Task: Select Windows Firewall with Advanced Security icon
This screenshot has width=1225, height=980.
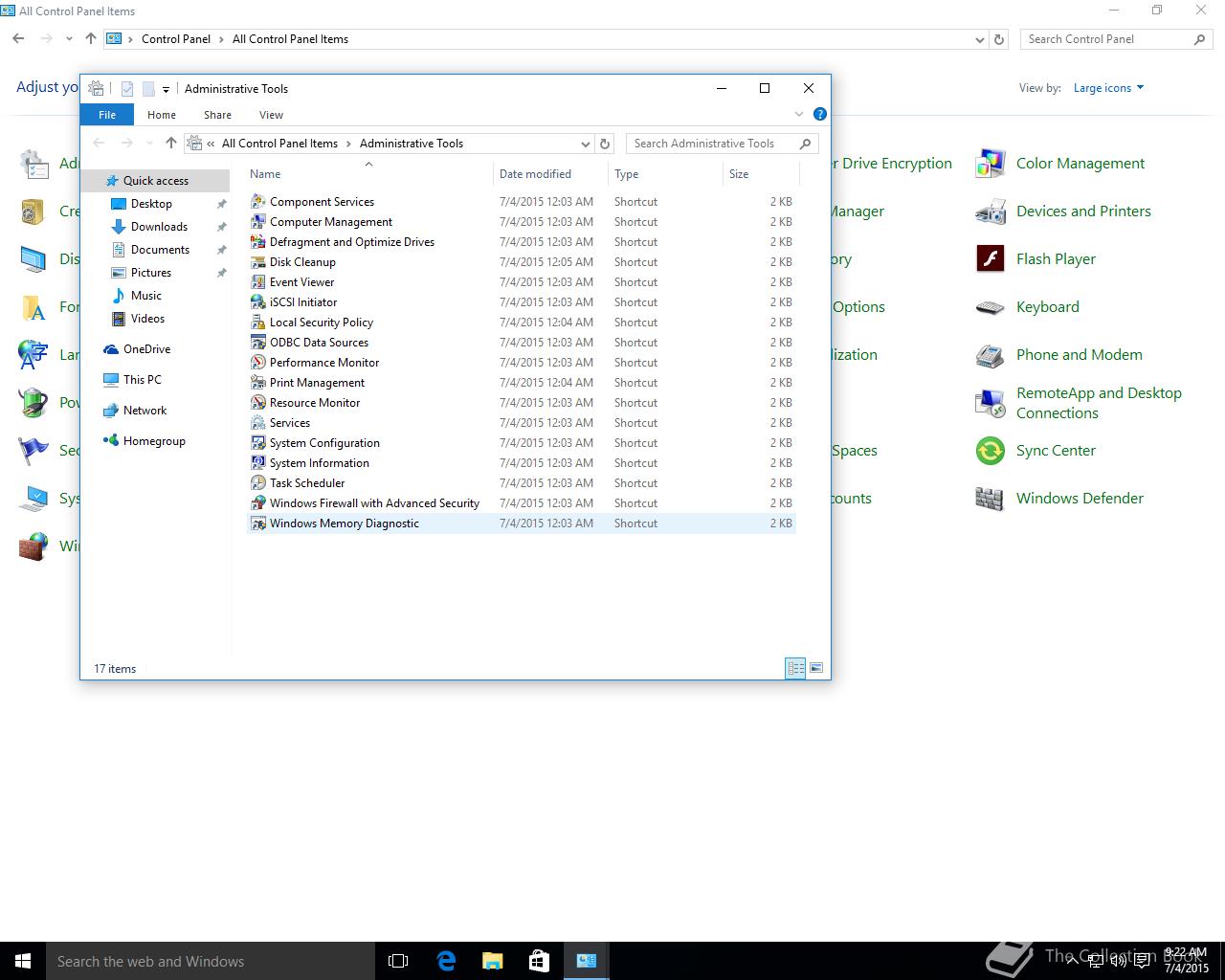Action: pos(257,503)
